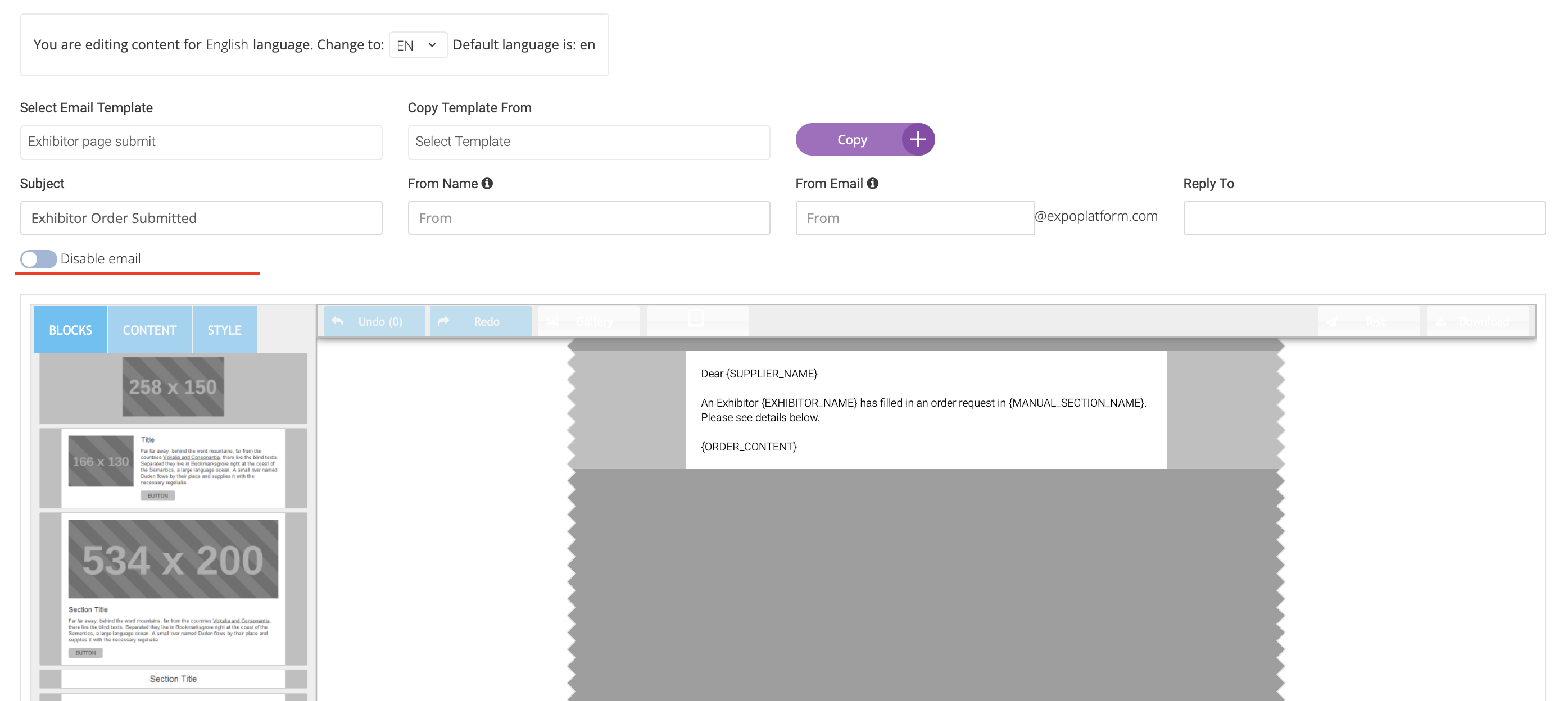Open the Gallery from editor toolbar
Image resolution: width=1568 pixels, height=701 pixels.
pos(588,321)
